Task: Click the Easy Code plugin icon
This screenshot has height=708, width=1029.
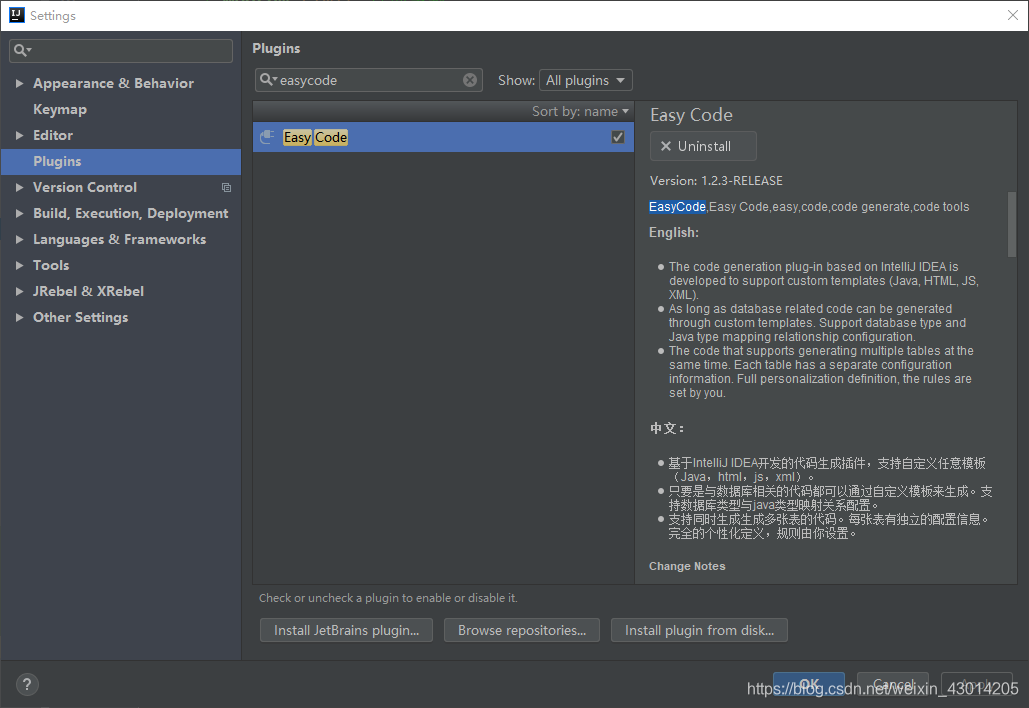Action: coord(267,137)
